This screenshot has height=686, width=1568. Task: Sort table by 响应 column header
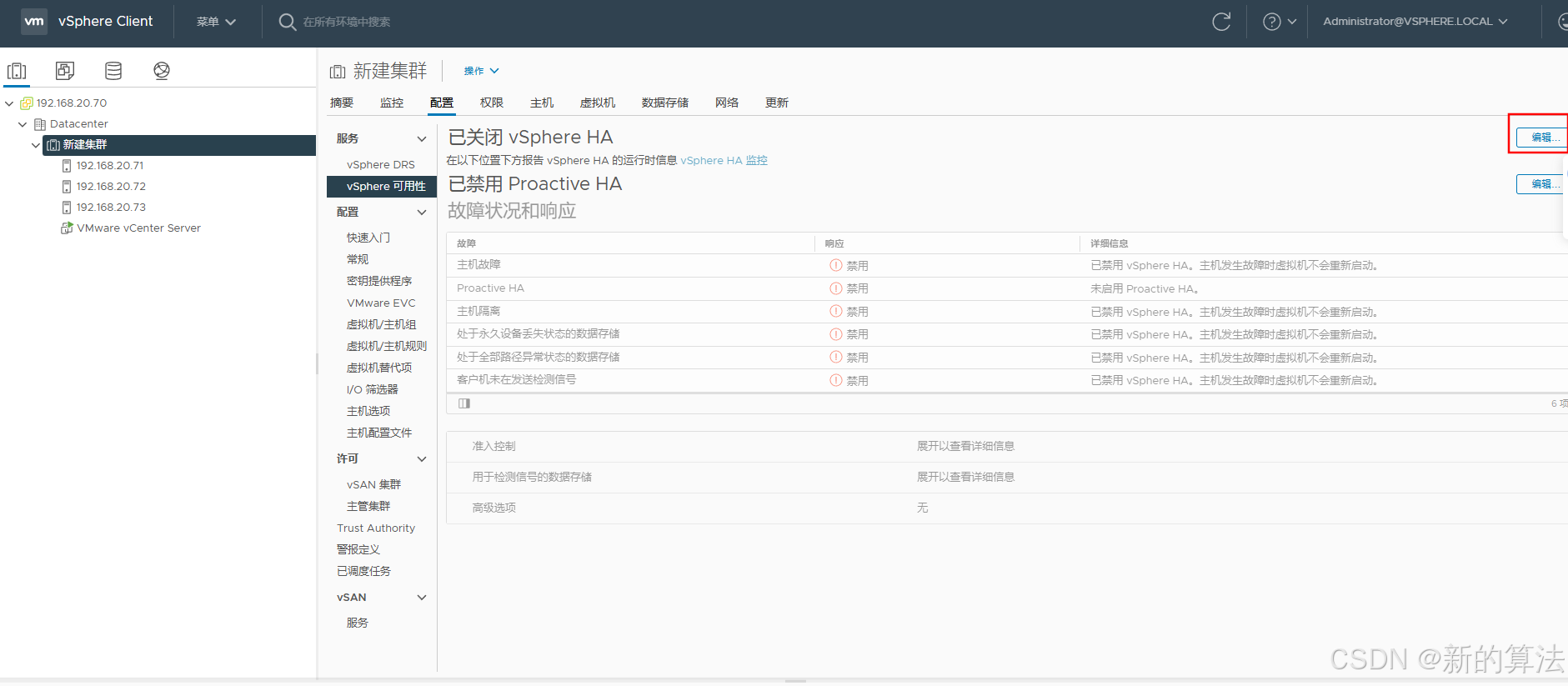click(834, 243)
